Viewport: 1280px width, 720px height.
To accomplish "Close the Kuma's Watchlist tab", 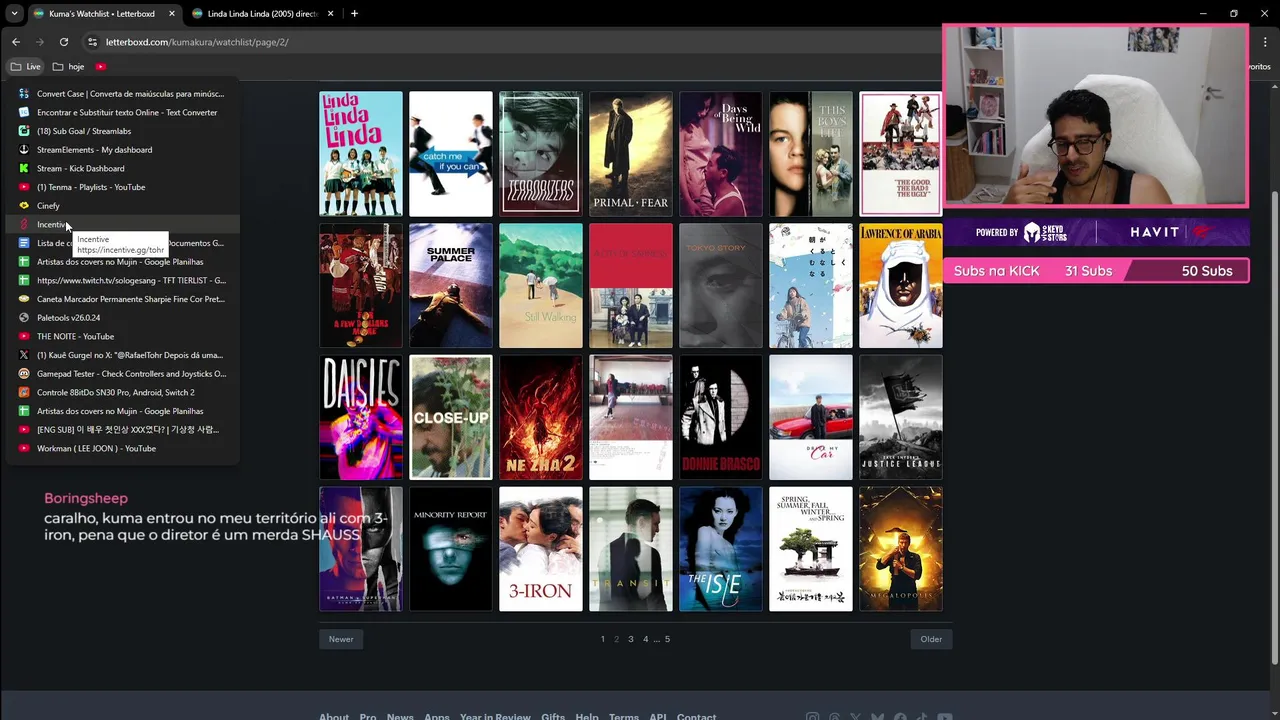I will [172, 14].
